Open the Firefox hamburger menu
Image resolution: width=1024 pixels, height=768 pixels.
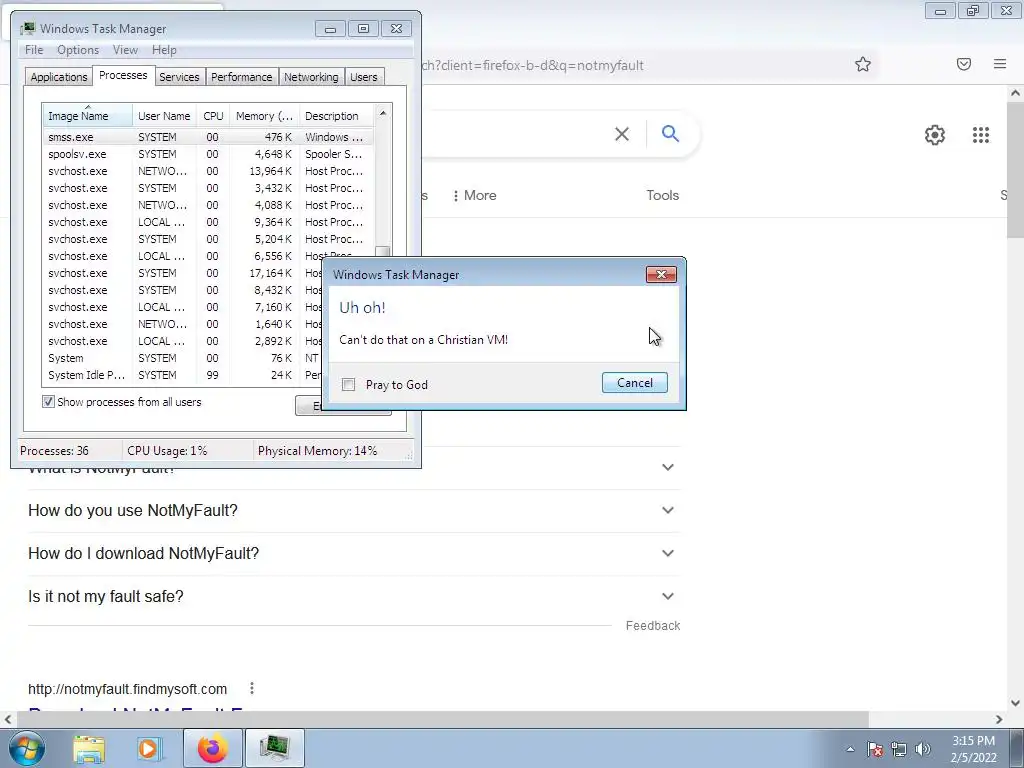pyautogui.click(x=1000, y=64)
